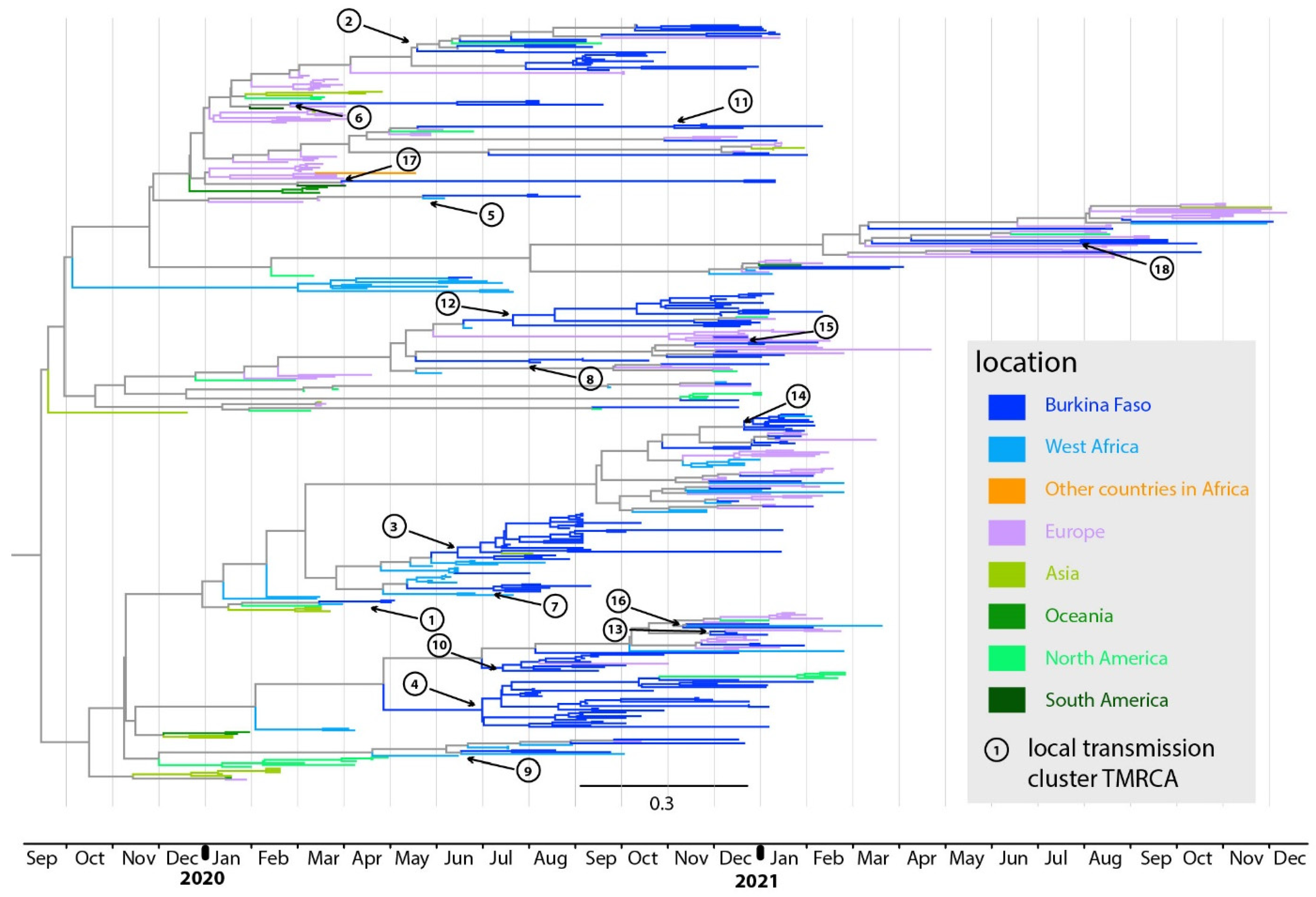Click the circled cluster marker 12
This screenshot has width=1316, height=897.
(x=447, y=303)
